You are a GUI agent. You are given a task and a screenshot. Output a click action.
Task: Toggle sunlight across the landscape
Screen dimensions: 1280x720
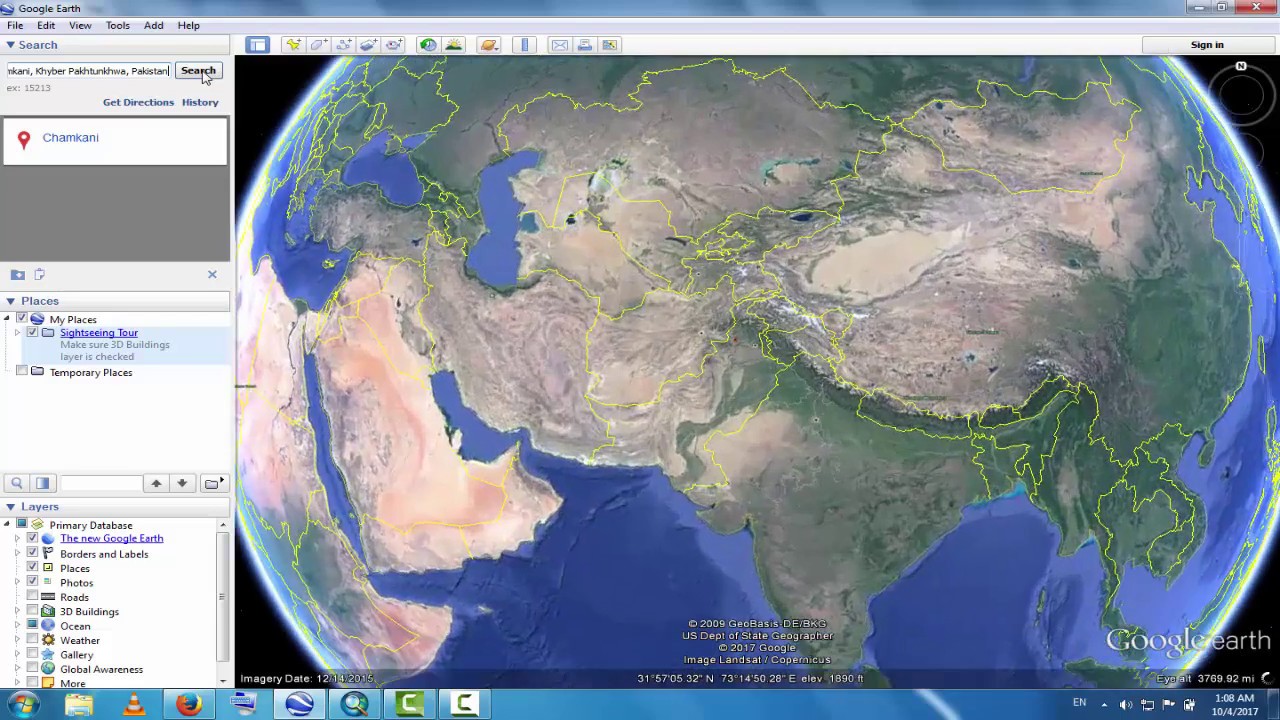(x=454, y=45)
